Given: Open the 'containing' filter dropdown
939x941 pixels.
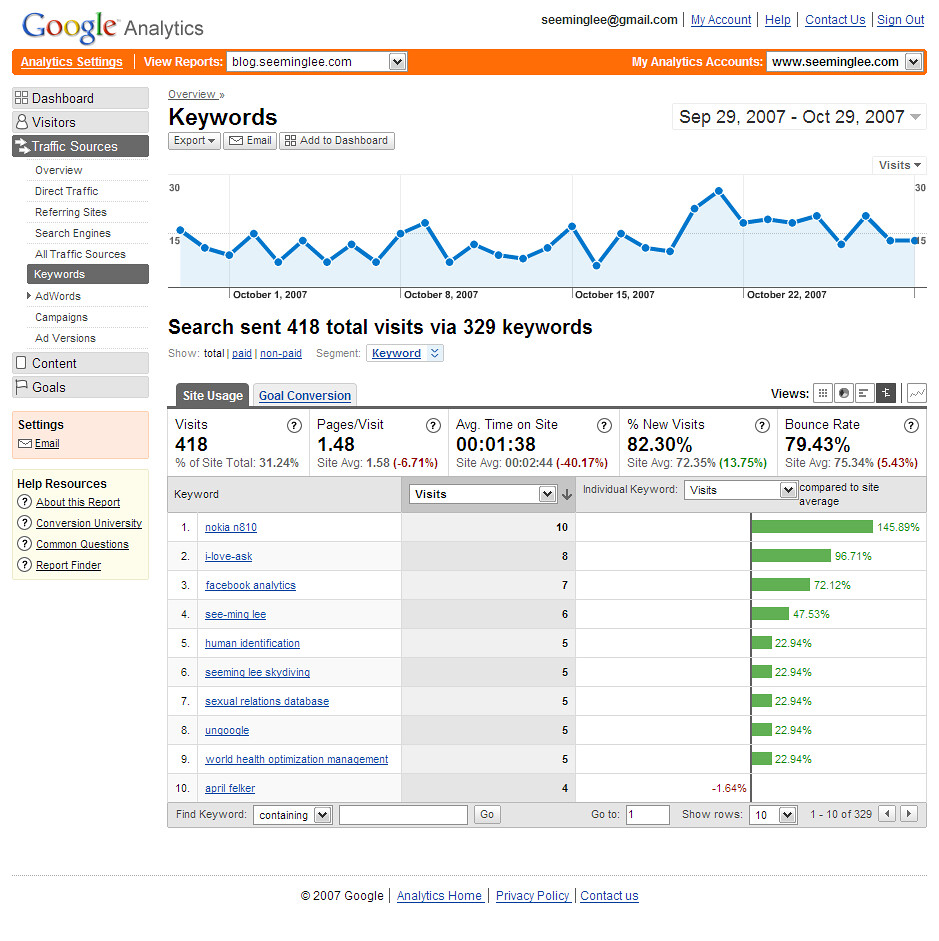Looking at the screenshot, I should click(x=293, y=815).
